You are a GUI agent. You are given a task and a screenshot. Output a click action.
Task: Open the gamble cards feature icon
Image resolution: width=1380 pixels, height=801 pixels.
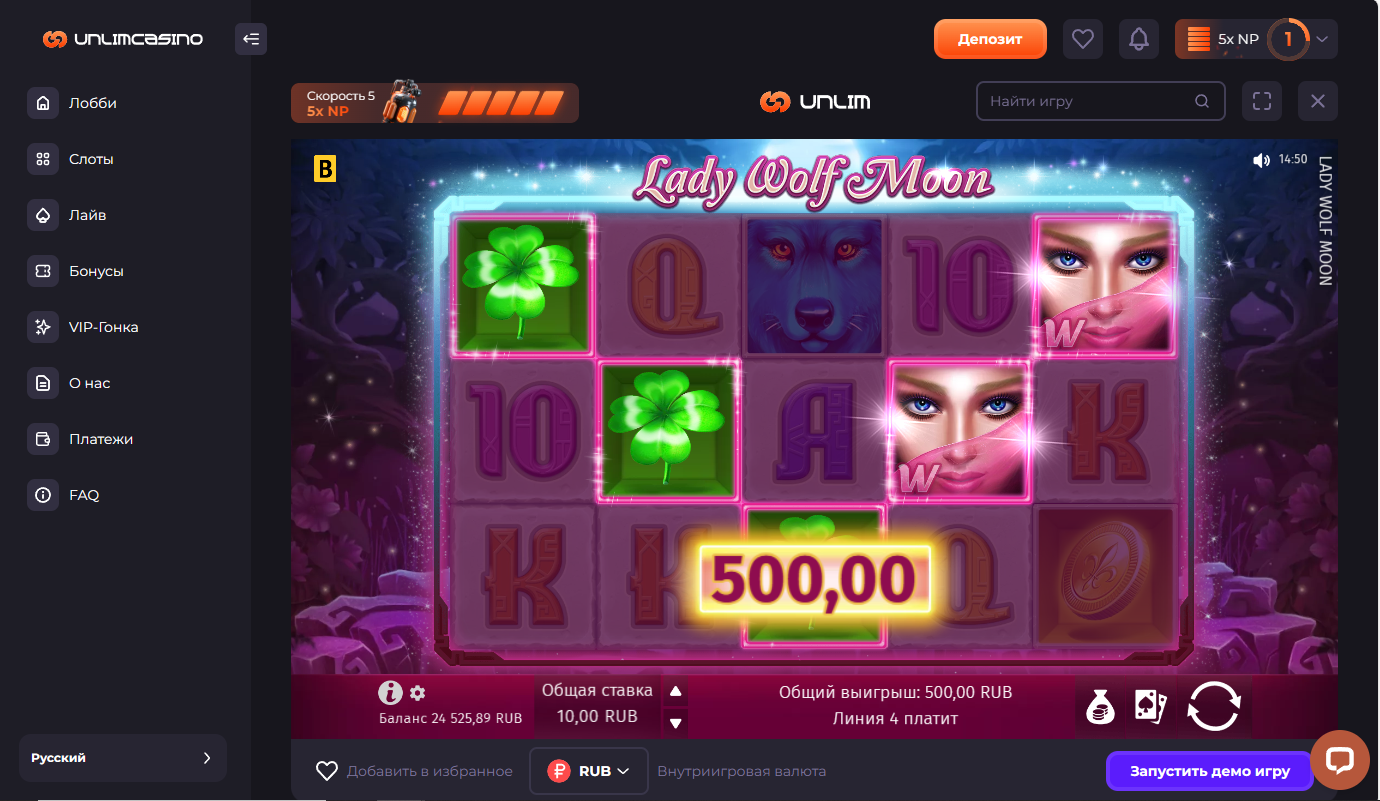click(1150, 706)
